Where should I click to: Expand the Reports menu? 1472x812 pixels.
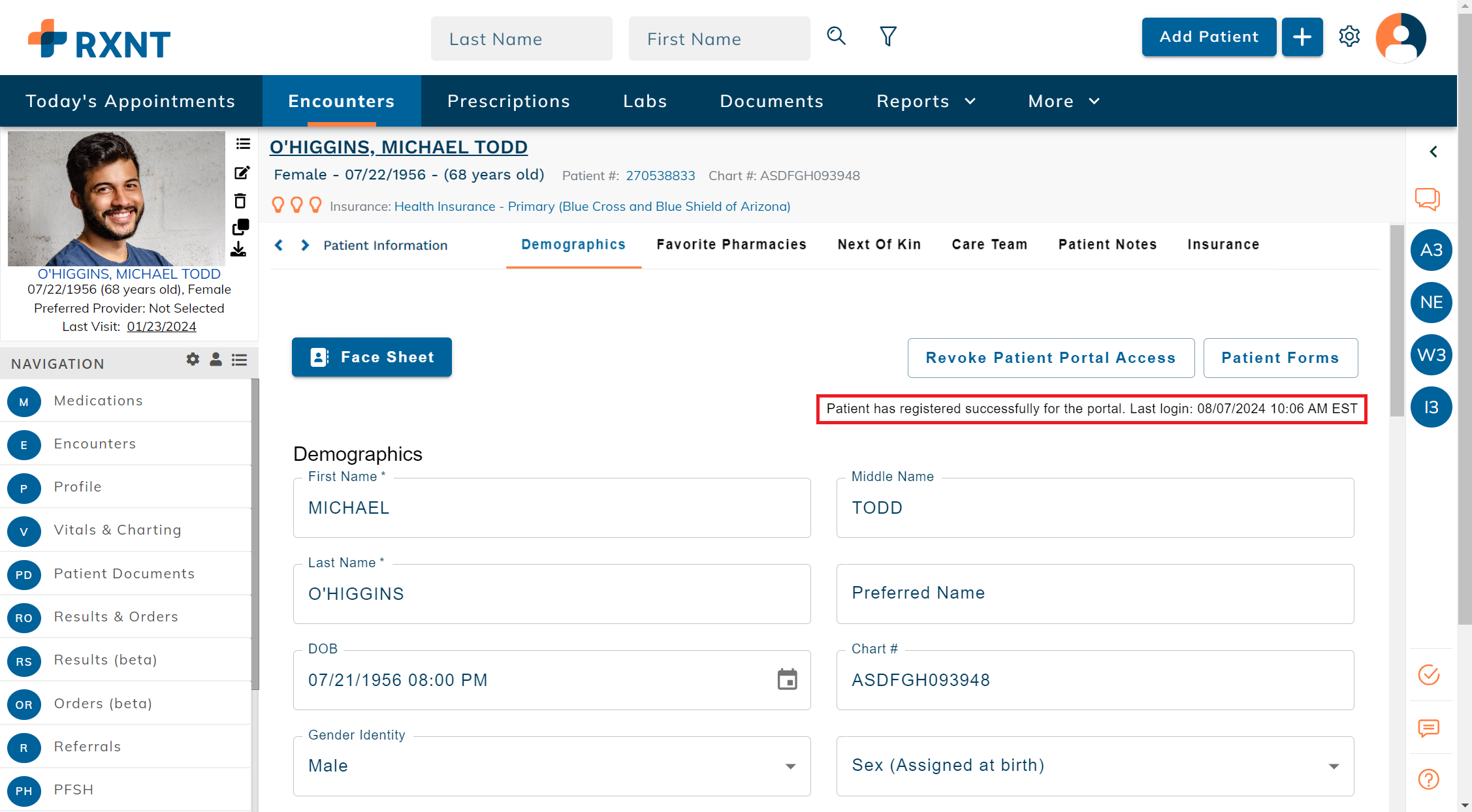tap(925, 101)
